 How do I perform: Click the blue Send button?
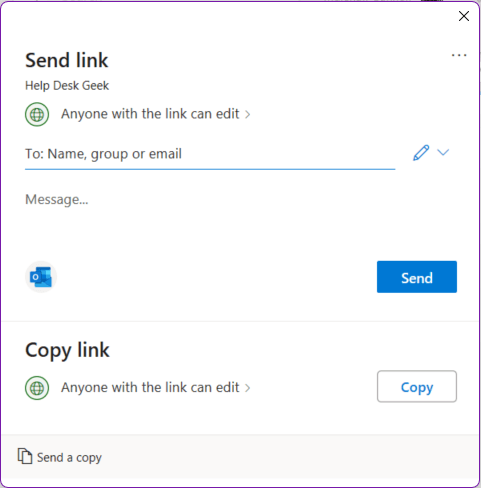[x=417, y=277]
